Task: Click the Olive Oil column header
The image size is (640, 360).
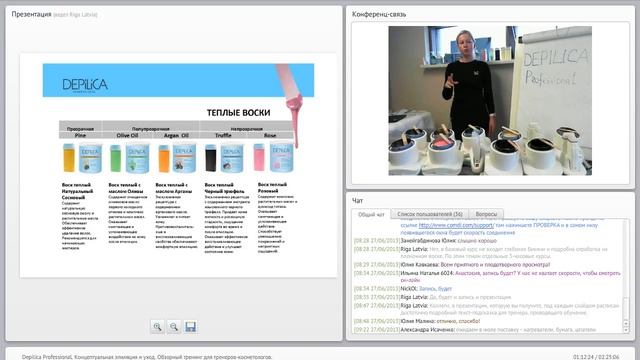Action: click(x=127, y=135)
